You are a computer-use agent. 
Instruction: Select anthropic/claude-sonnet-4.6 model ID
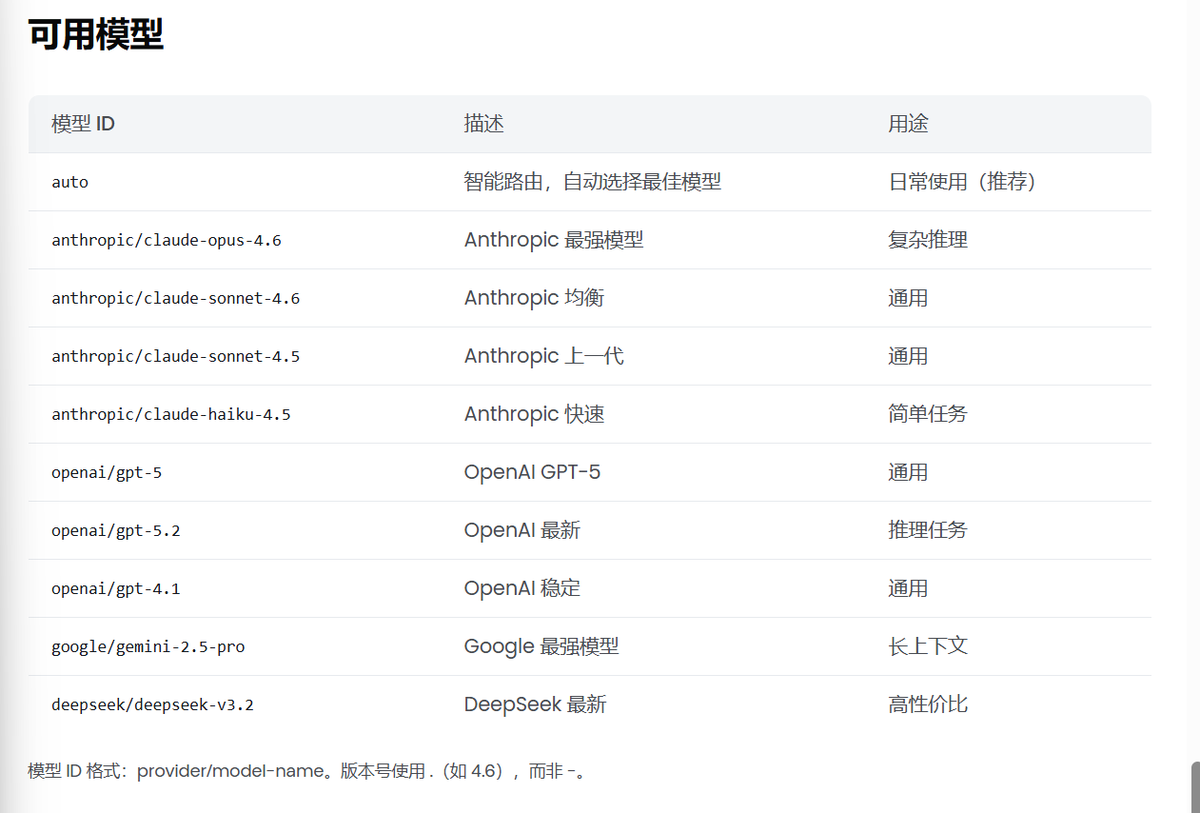click(x=176, y=298)
